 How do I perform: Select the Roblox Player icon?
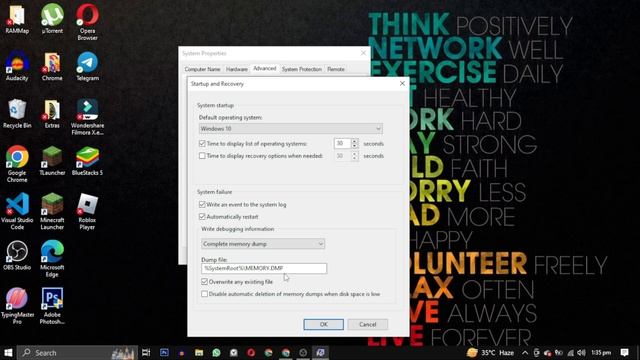coord(87,211)
